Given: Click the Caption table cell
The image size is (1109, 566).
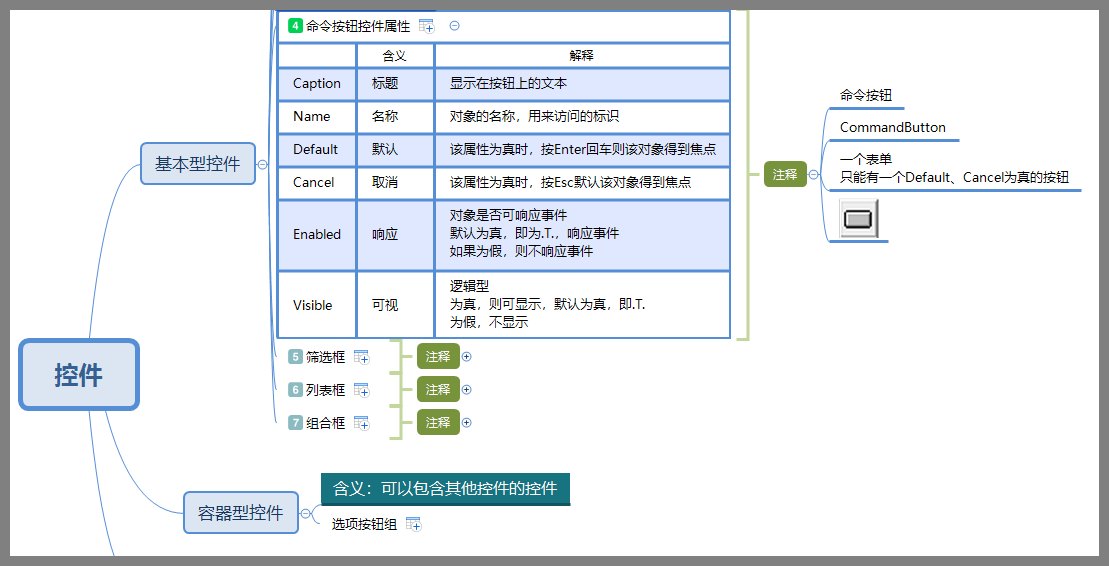Looking at the screenshot, I should (317, 83).
